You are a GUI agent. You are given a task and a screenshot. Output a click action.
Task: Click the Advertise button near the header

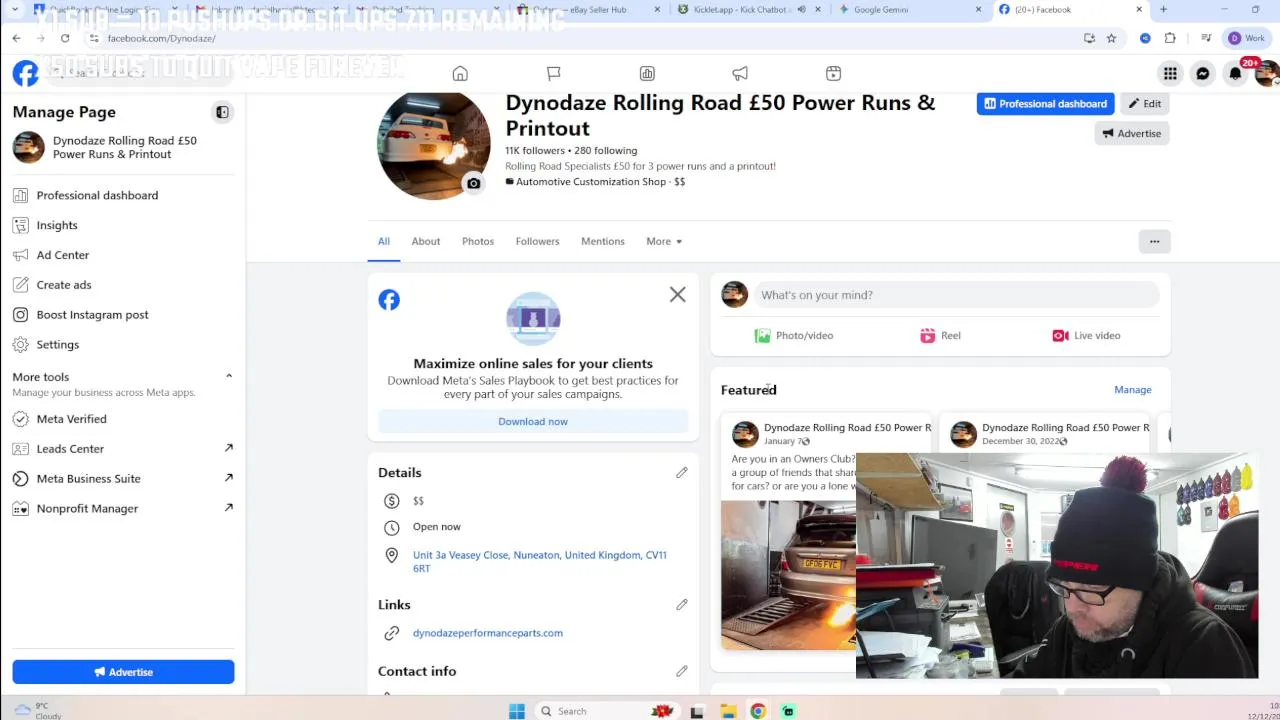[1132, 133]
